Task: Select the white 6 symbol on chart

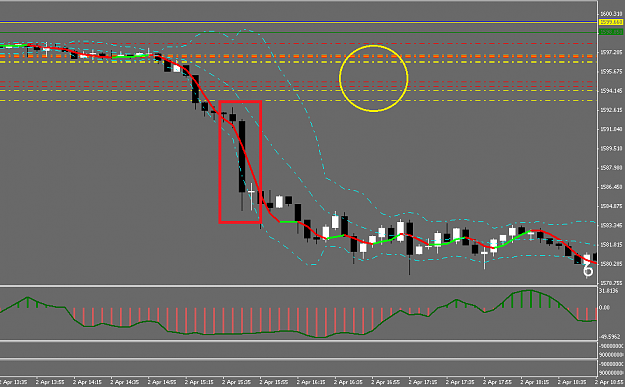Action: (588, 270)
